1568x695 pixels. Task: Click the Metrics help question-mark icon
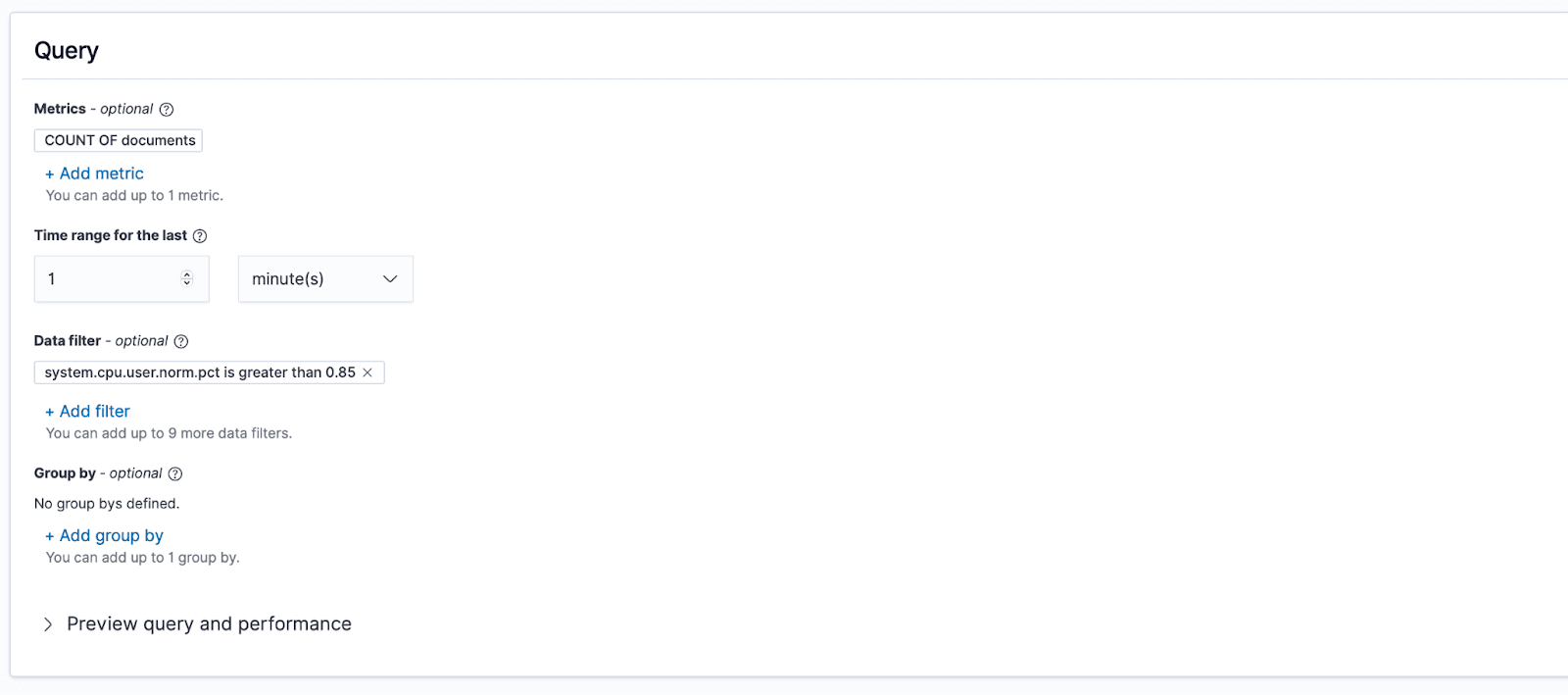coord(167,110)
